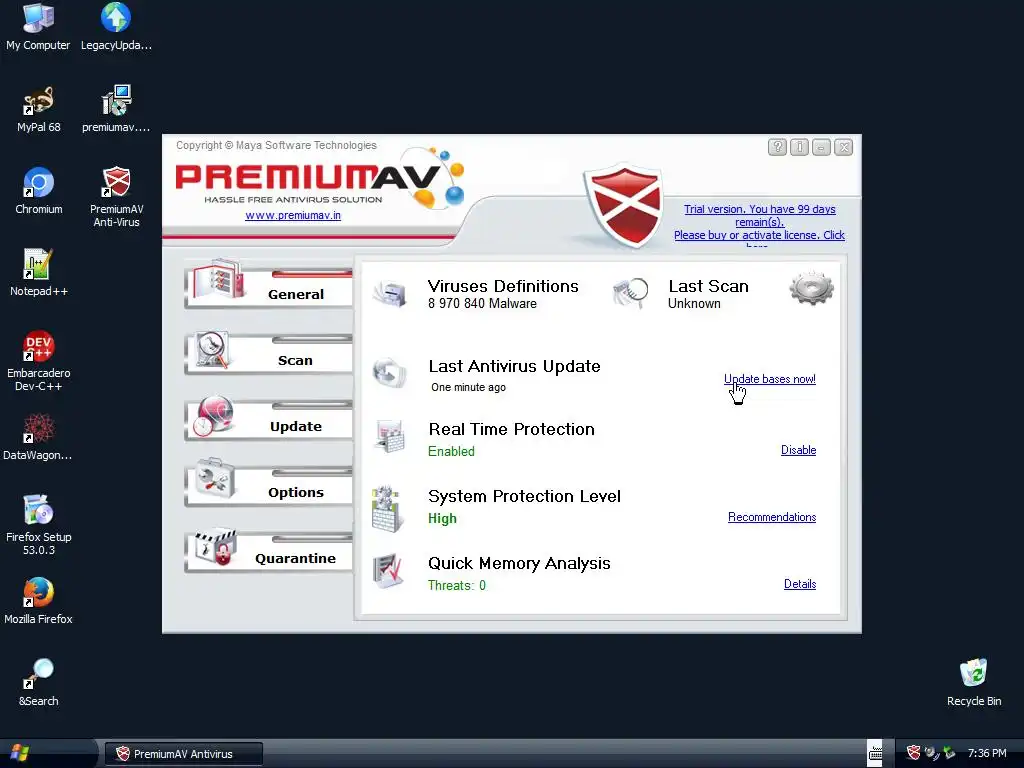
Task: Select DataWagon desktop icon
Action: coord(38,437)
